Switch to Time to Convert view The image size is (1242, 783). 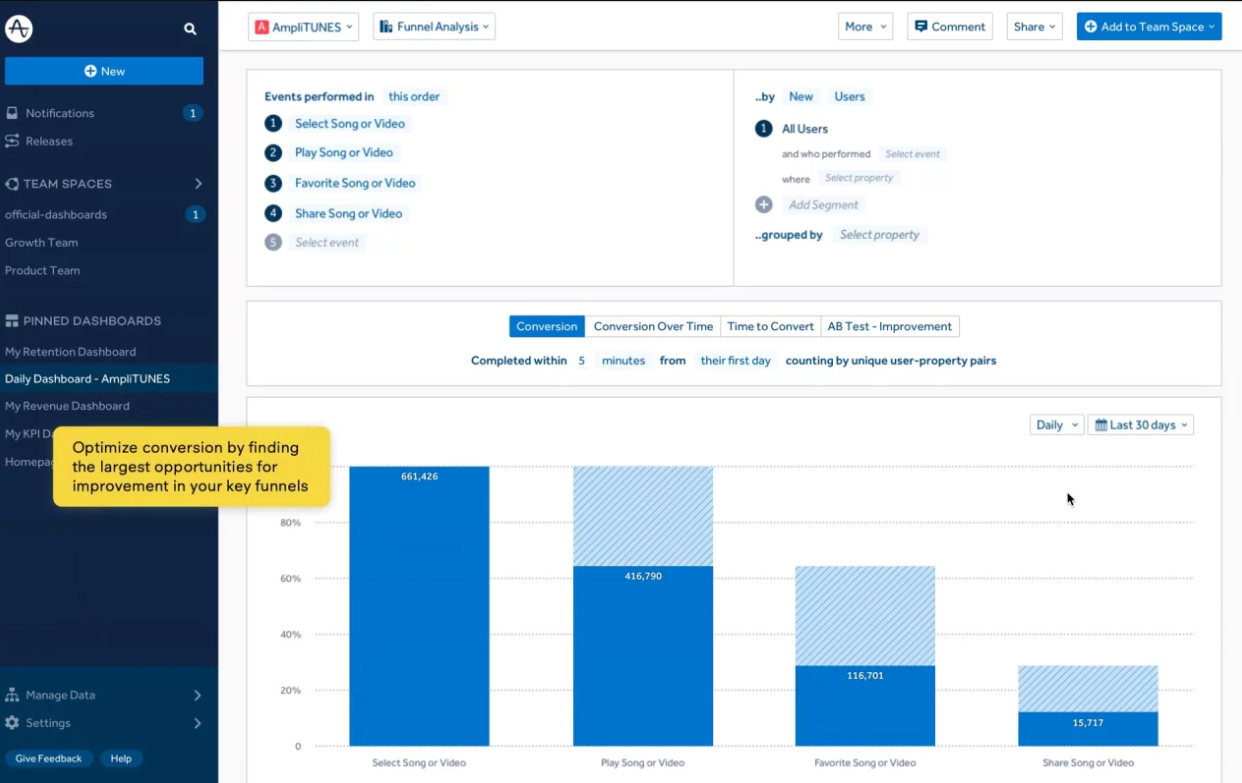[x=770, y=326]
